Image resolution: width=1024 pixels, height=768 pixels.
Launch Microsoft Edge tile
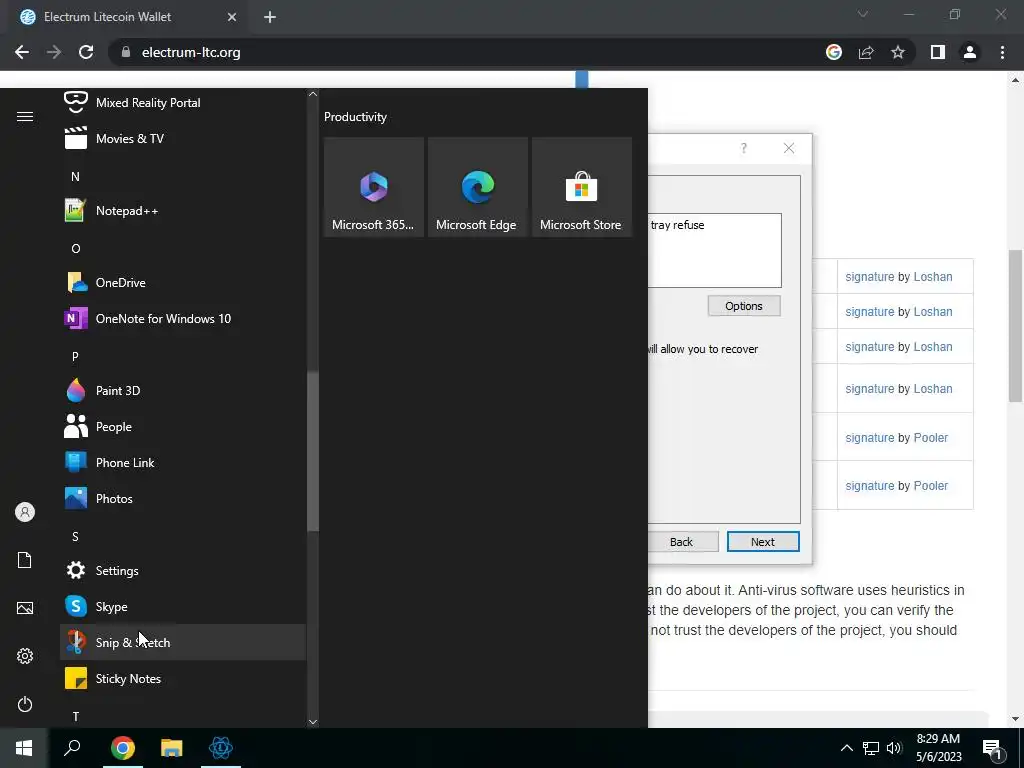click(x=477, y=187)
